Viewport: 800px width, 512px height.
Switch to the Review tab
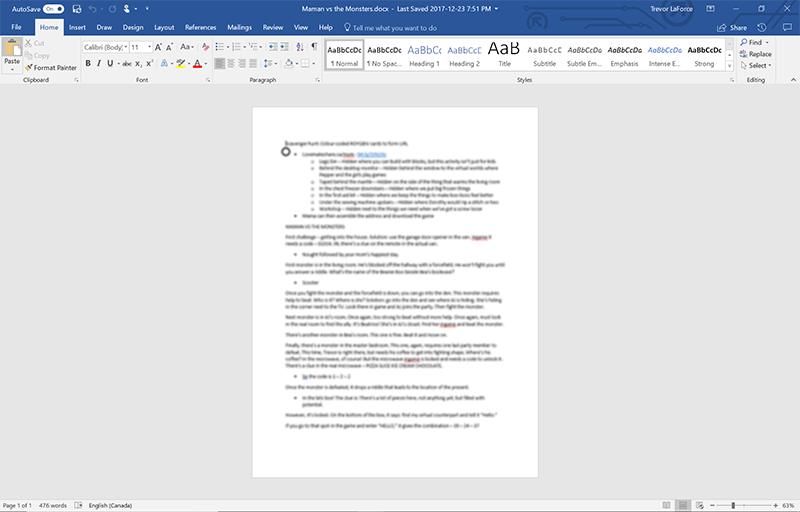[273, 28]
